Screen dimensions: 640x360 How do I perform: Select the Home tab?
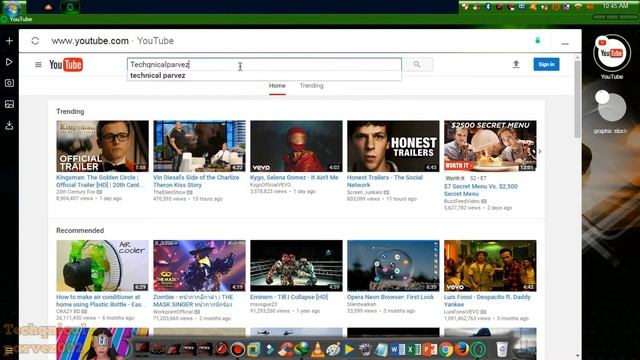[x=277, y=85]
